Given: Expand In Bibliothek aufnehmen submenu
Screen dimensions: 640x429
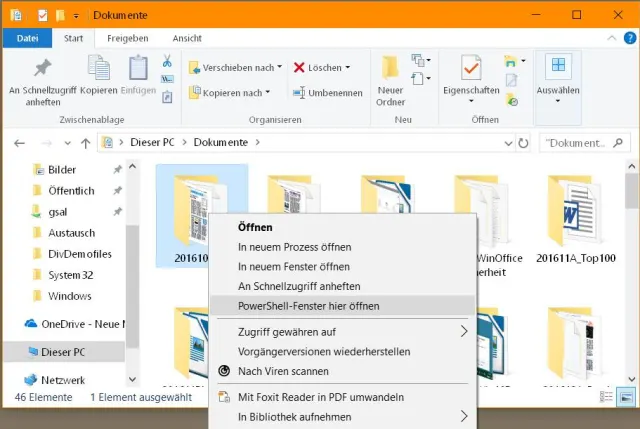Looking at the screenshot, I should pos(464,416).
